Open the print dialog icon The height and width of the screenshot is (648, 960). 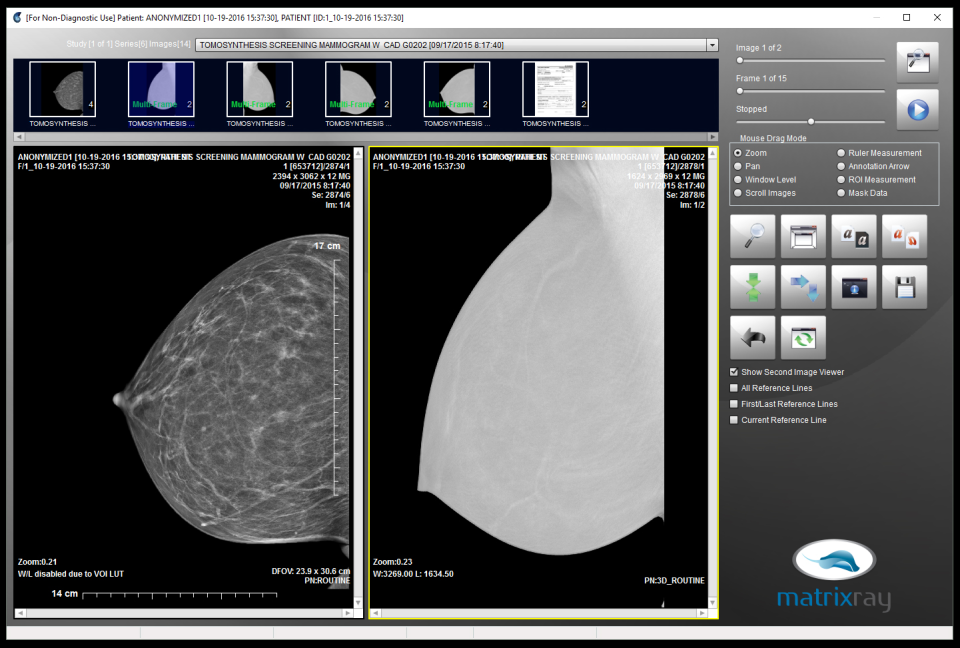click(x=802, y=236)
